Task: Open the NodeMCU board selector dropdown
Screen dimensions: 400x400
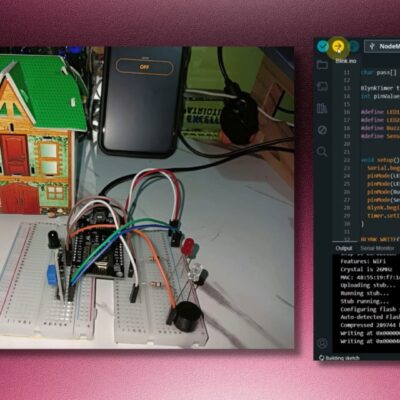Action: pos(382,46)
